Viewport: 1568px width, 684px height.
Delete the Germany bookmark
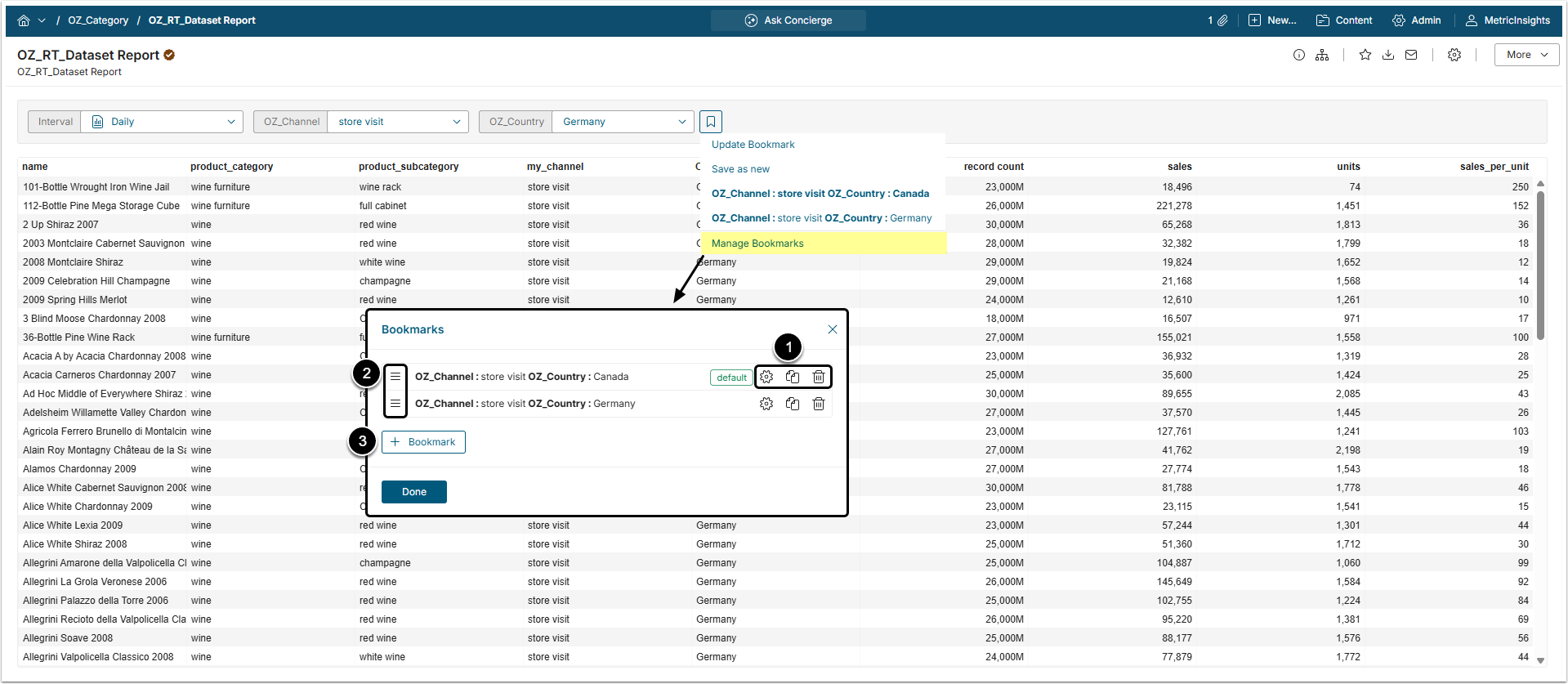pos(819,404)
